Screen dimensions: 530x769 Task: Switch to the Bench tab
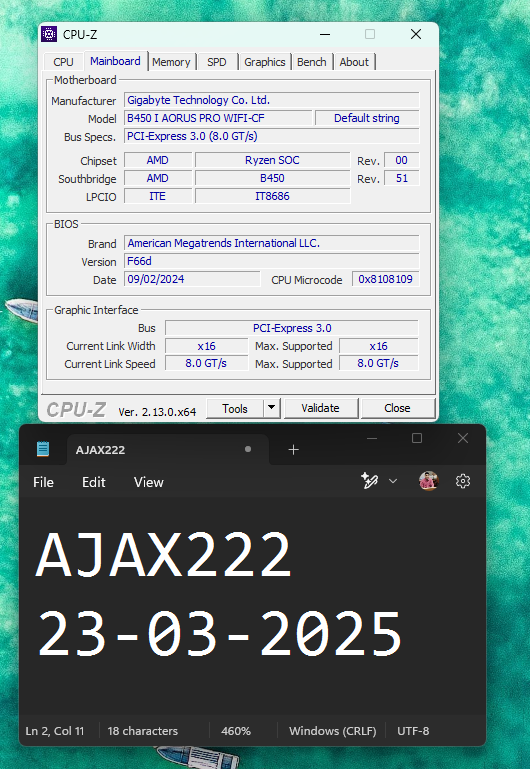(312, 62)
